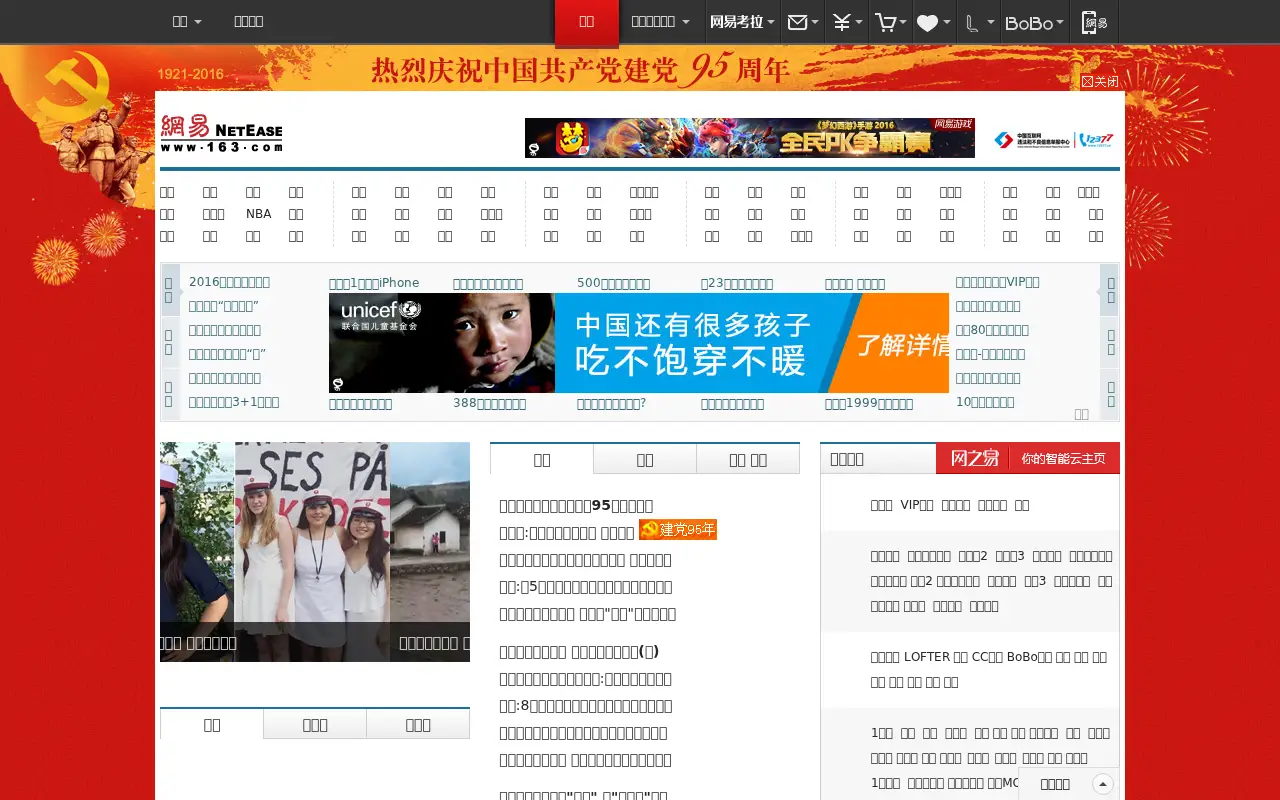Expand the 网易考拉 dropdown
The height and width of the screenshot is (800, 1280).
(742, 22)
